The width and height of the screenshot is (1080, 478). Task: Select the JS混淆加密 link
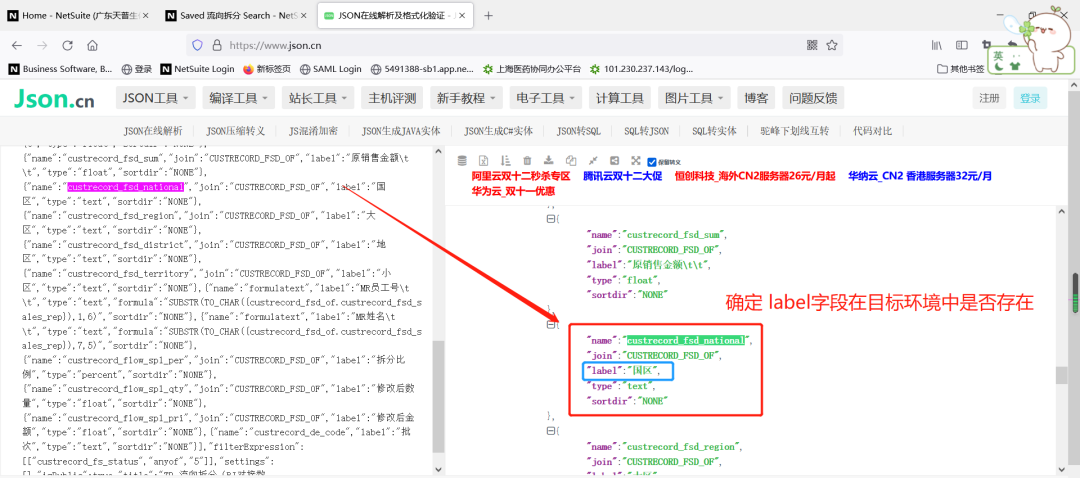[313, 131]
